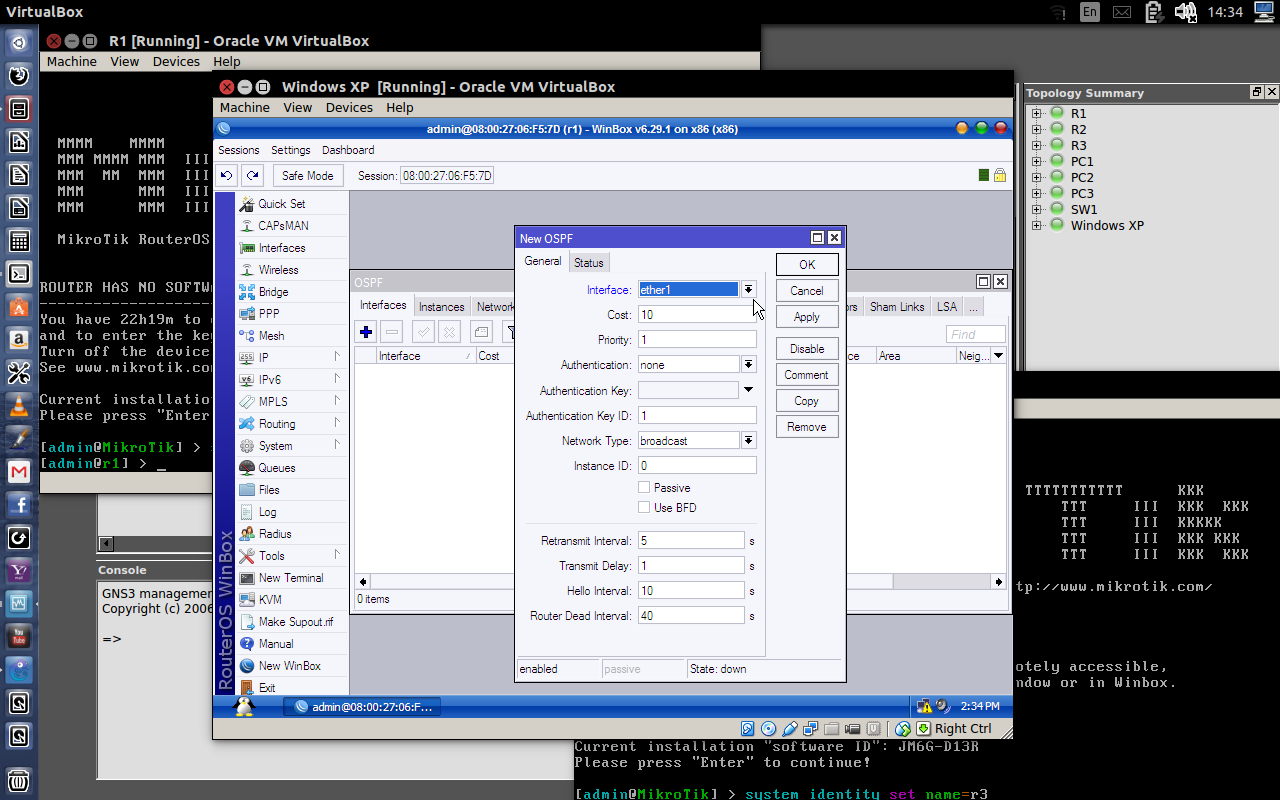This screenshot has width=1280, height=800.
Task: Click the WinBox redo arrow icon
Action: click(x=253, y=175)
